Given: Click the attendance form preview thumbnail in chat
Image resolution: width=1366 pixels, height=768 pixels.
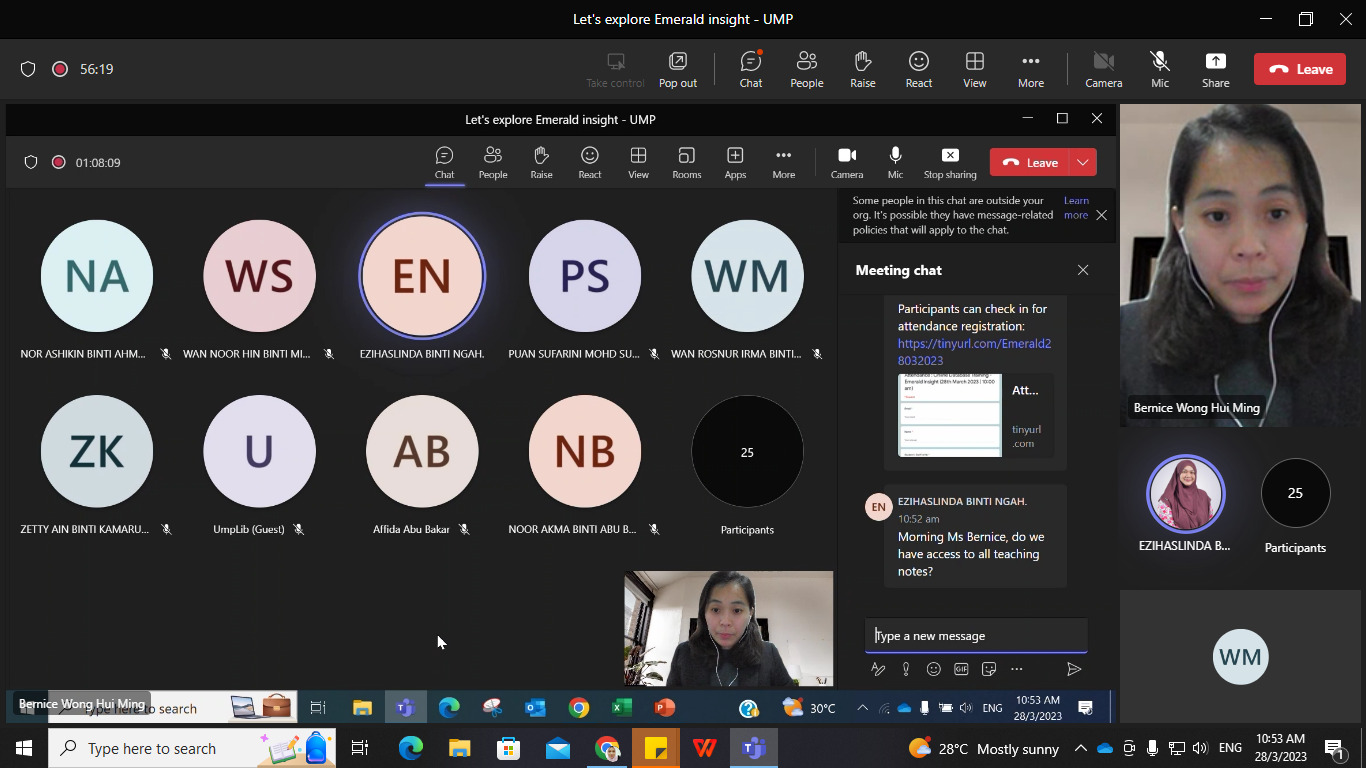Looking at the screenshot, I should 949,415.
